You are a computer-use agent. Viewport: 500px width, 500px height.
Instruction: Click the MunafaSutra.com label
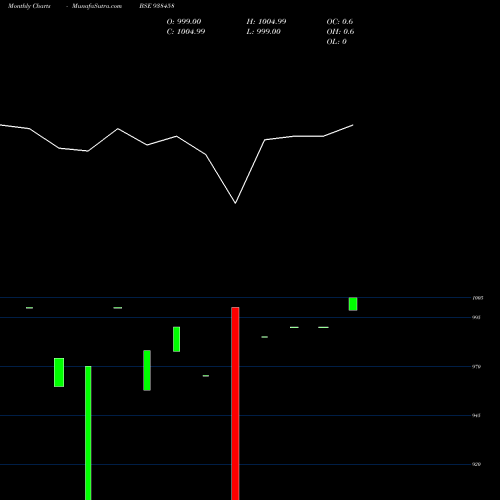pyautogui.click(x=97, y=6)
